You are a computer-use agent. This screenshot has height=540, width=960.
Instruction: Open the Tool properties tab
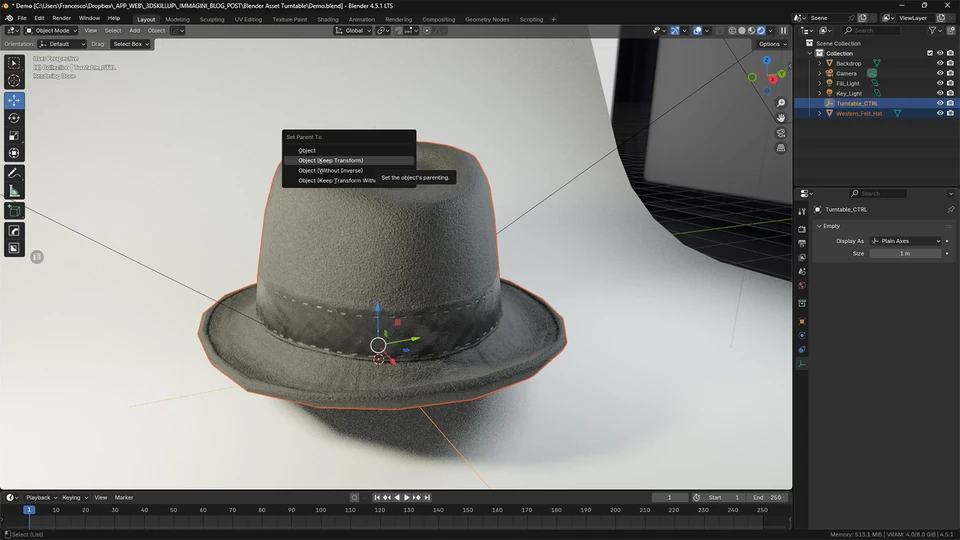pyautogui.click(x=802, y=211)
